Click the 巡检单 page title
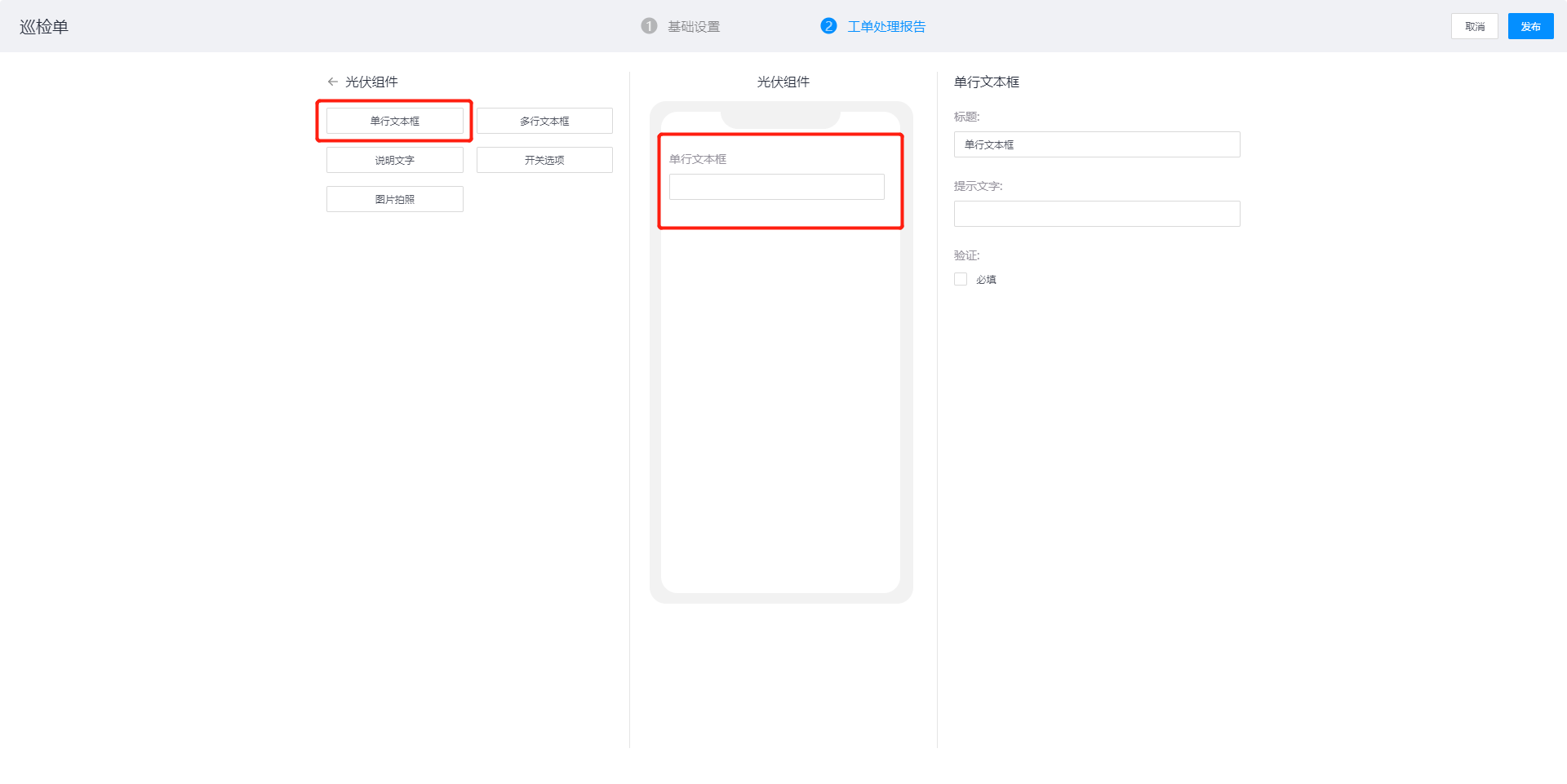This screenshot has width=1567, height=784. (x=44, y=27)
